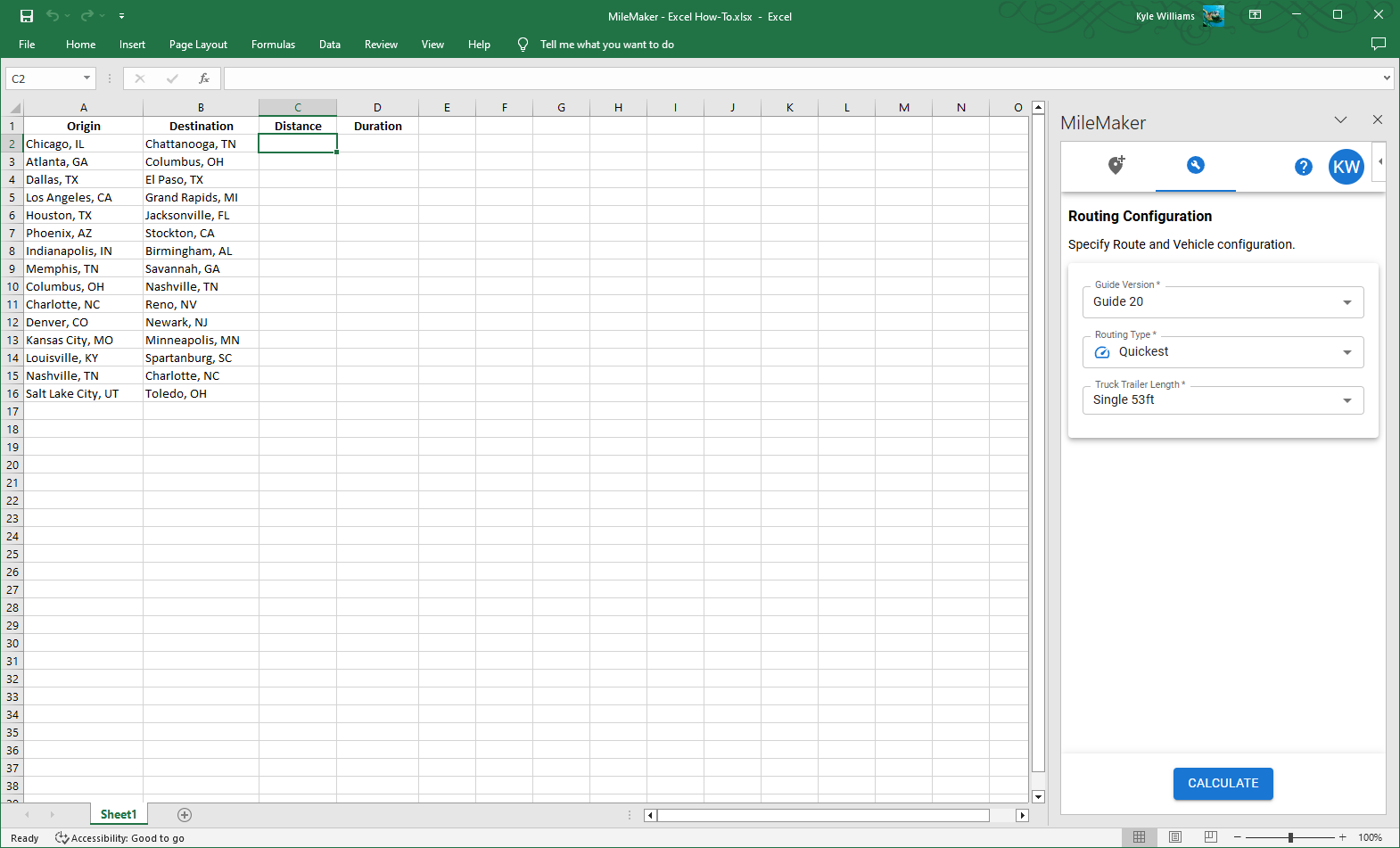1400x848 pixels.
Task: Select the Distance header cell
Action: [x=298, y=126]
